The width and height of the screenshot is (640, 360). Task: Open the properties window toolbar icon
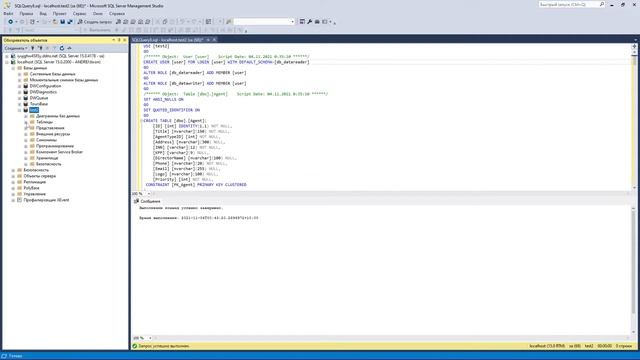[302, 22]
